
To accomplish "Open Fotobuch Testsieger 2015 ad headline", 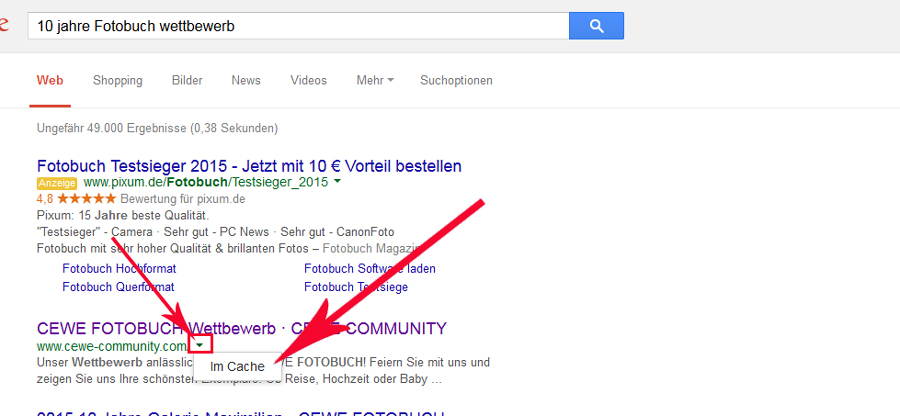I will click(249, 166).
